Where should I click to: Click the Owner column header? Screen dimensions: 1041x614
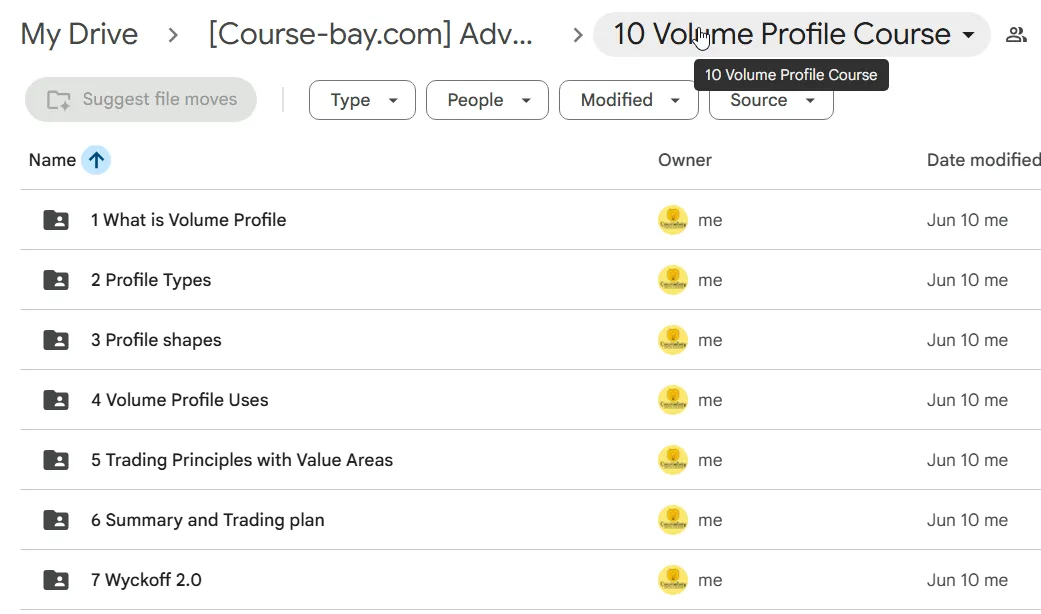(x=684, y=160)
